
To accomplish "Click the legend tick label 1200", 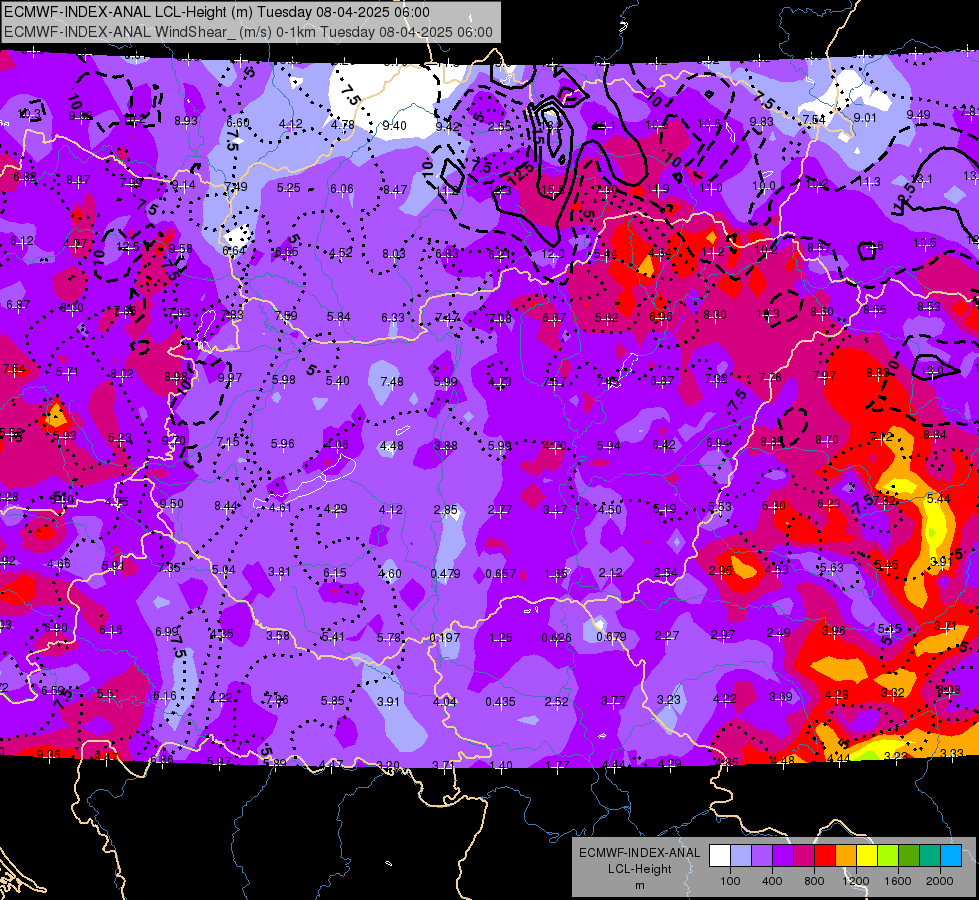I will click(855, 881).
